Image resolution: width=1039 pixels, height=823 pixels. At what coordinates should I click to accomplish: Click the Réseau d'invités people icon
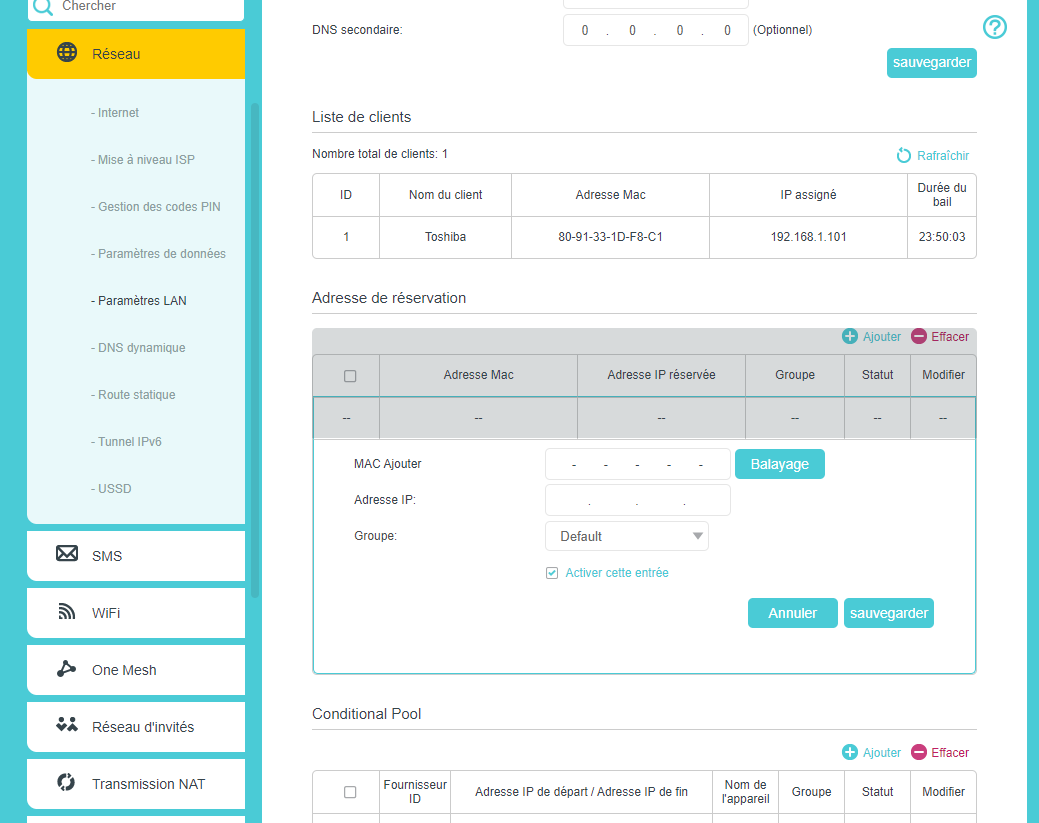coord(67,726)
